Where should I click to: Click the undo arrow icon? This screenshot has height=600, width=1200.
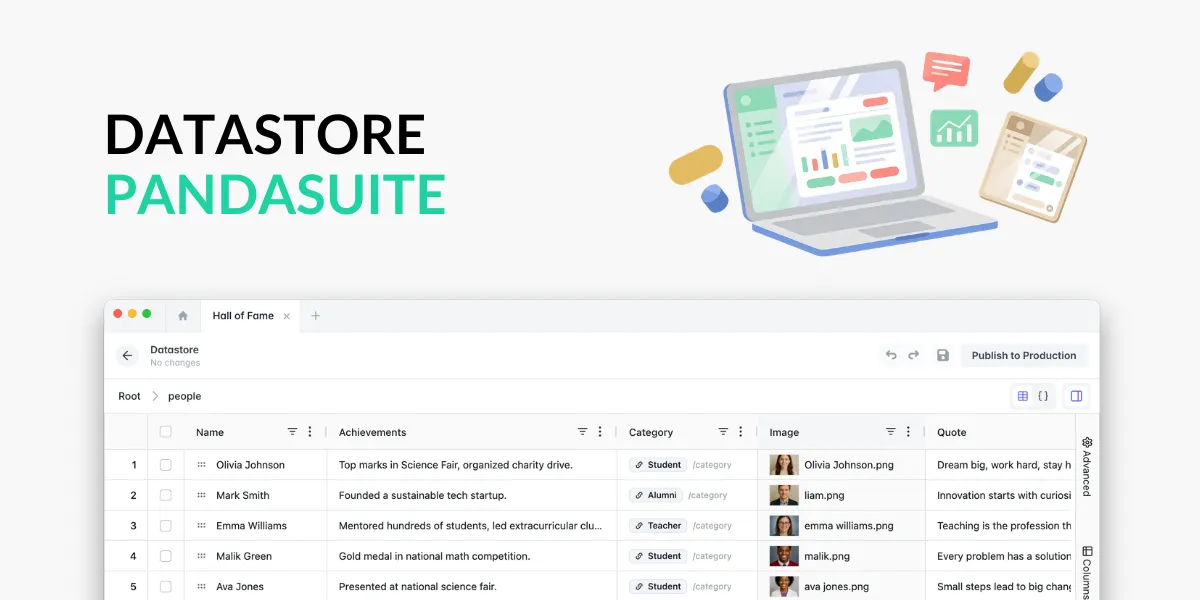pyautogui.click(x=891, y=355)
